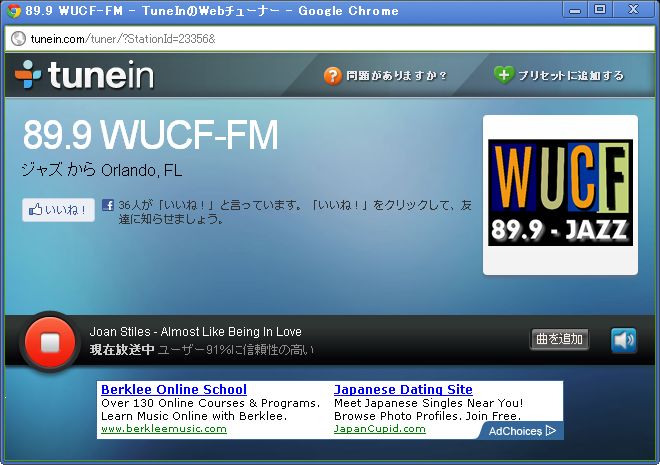Viewport: 660px width, 465px height.
Task: Click the green heart plus icon
Action: click(x=503, y=75)
